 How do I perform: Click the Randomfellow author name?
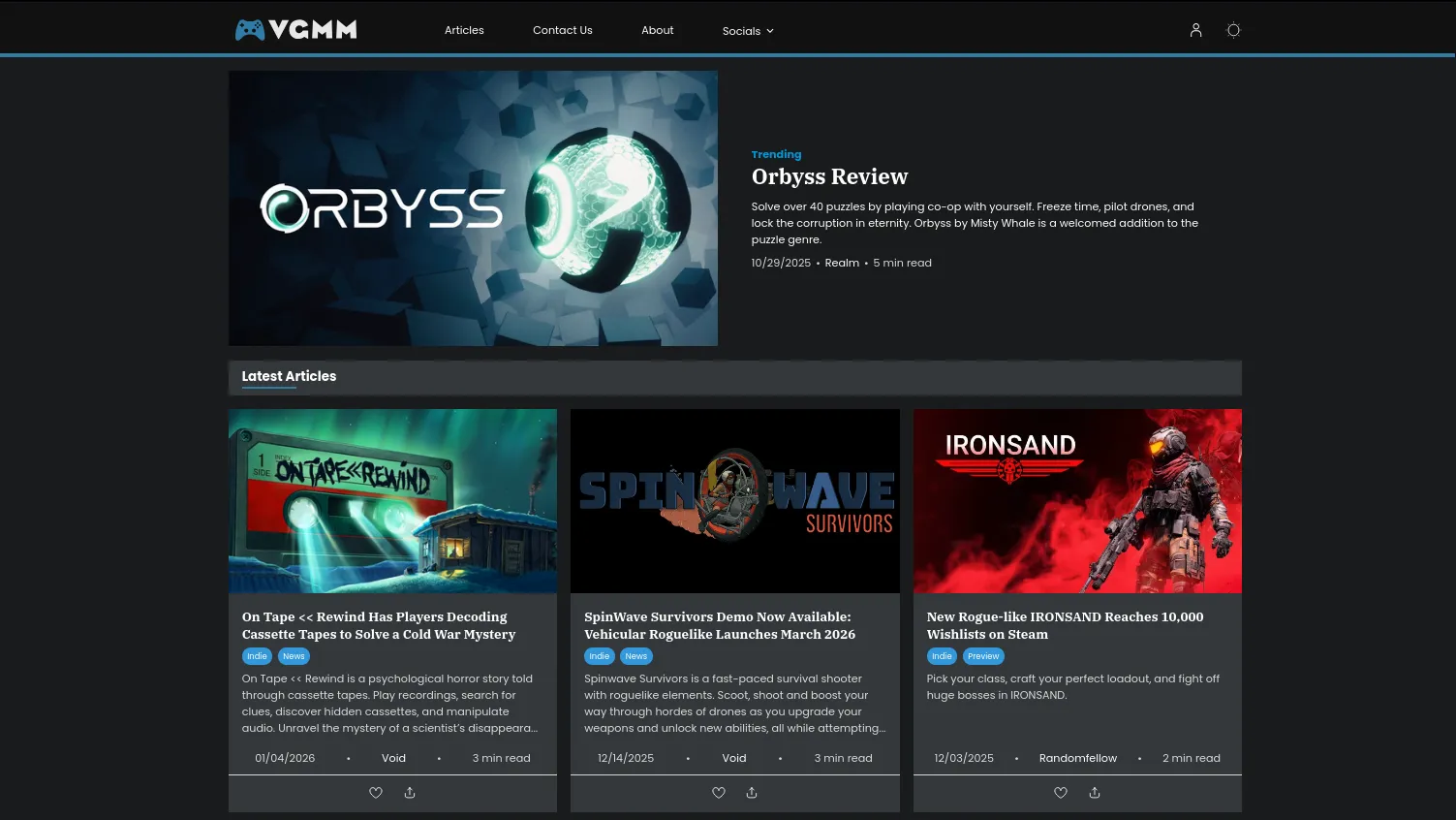(x=1078, y=758)
